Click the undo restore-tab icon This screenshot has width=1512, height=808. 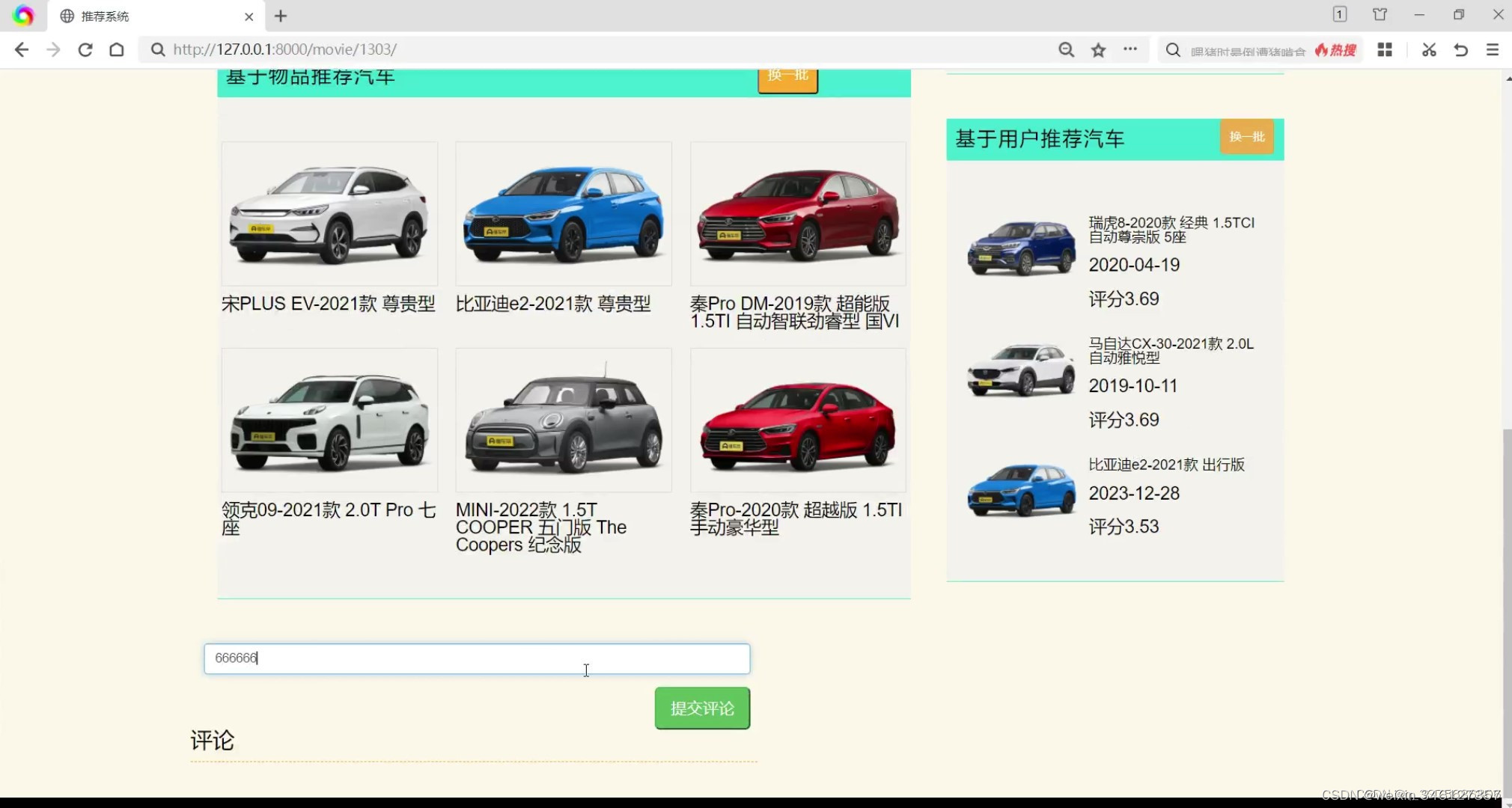1460,49
